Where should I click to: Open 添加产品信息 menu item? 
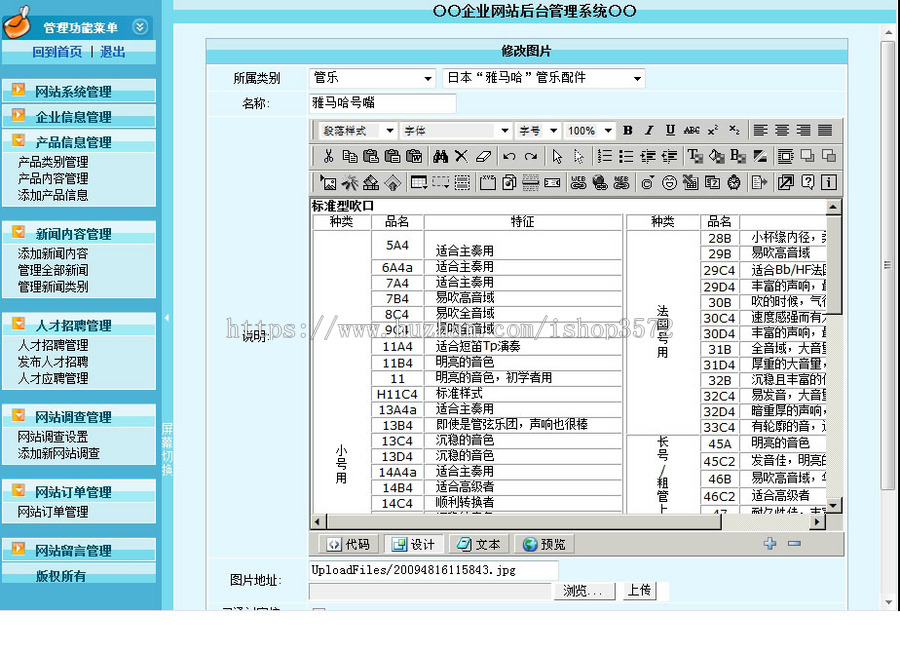(x=53, y=195)
